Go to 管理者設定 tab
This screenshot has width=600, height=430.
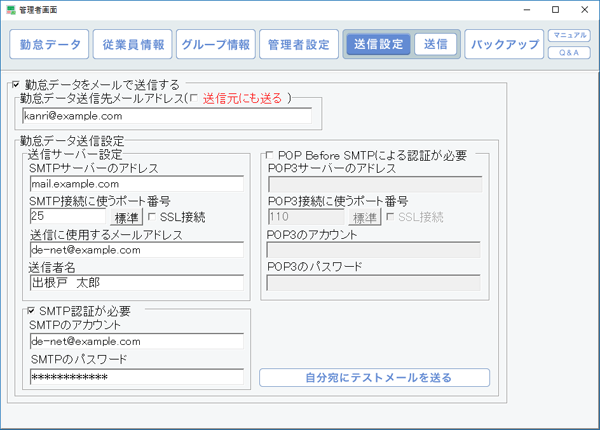(298, 45)
